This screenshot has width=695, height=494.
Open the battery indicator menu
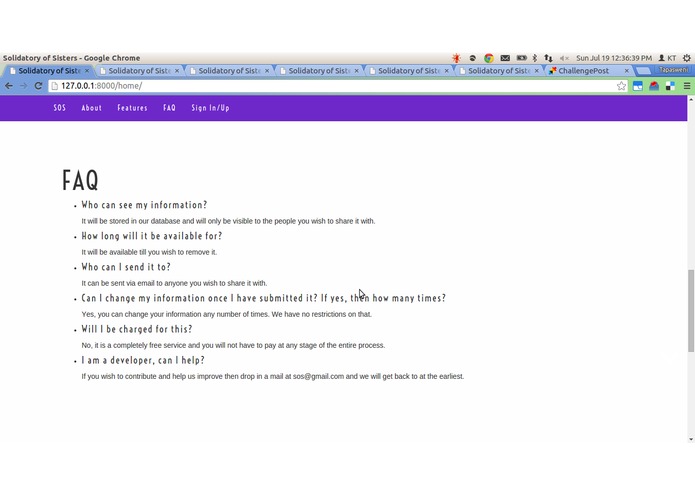pos(521,58)
